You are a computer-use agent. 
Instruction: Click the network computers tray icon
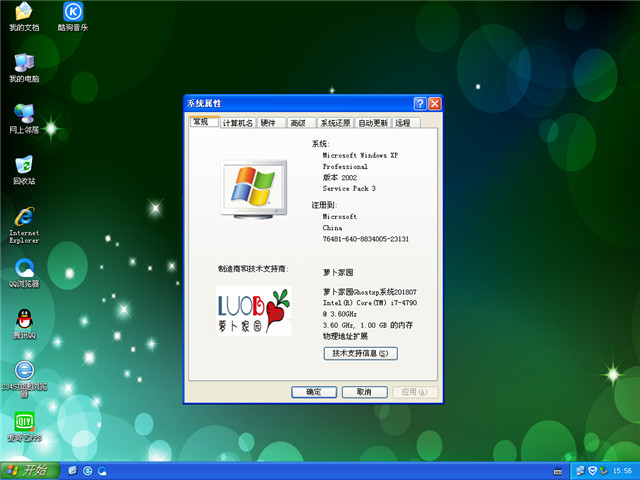point(580,471)
